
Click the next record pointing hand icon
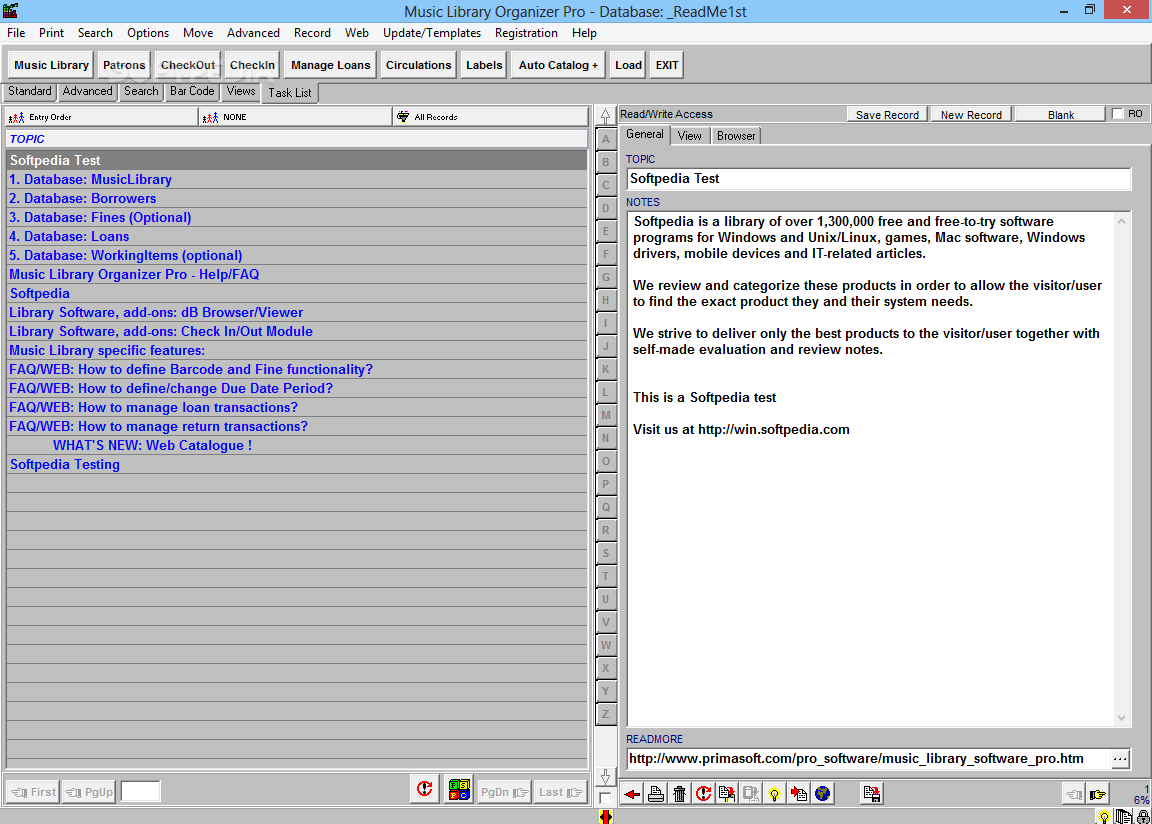pyautogui.click(x=1098, y=794)
